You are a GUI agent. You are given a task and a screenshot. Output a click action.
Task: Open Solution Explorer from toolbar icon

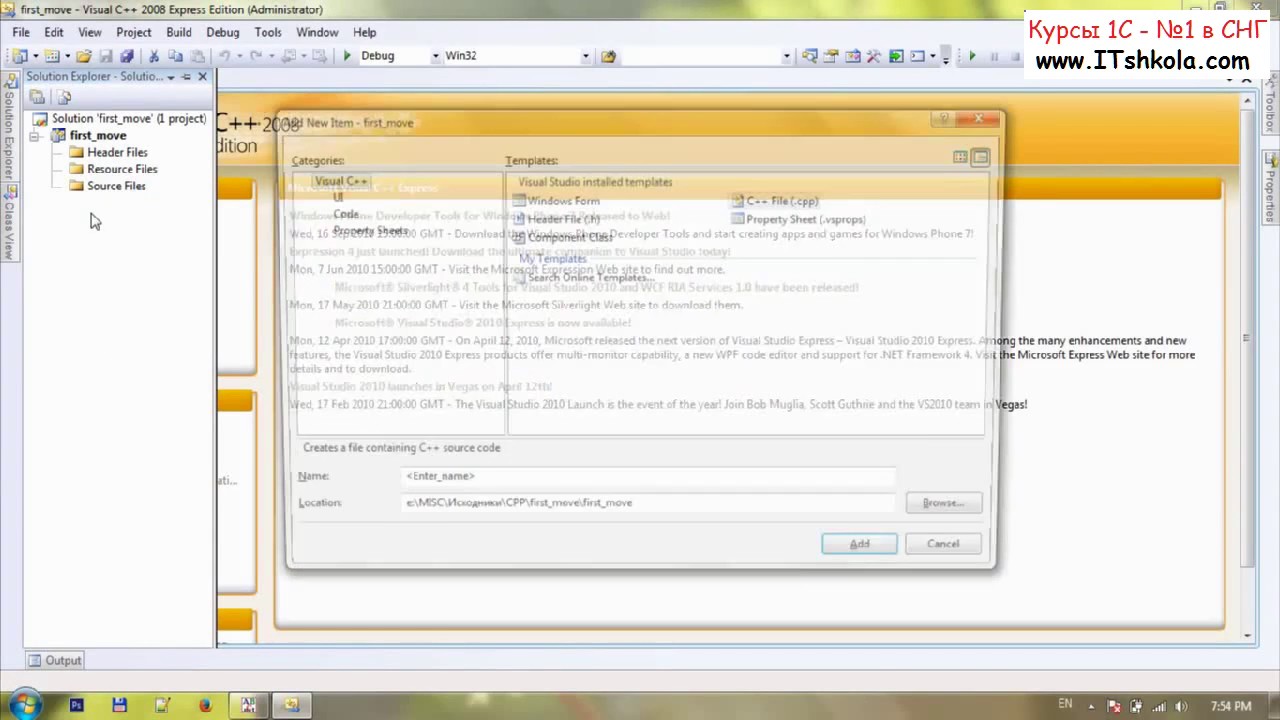click(x=809, y=56)
